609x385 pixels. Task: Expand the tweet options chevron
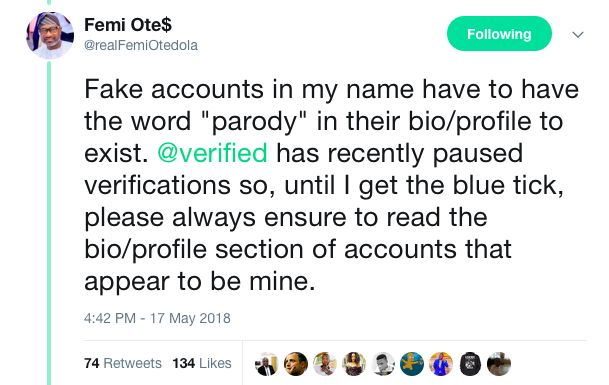tap(578, 35)
